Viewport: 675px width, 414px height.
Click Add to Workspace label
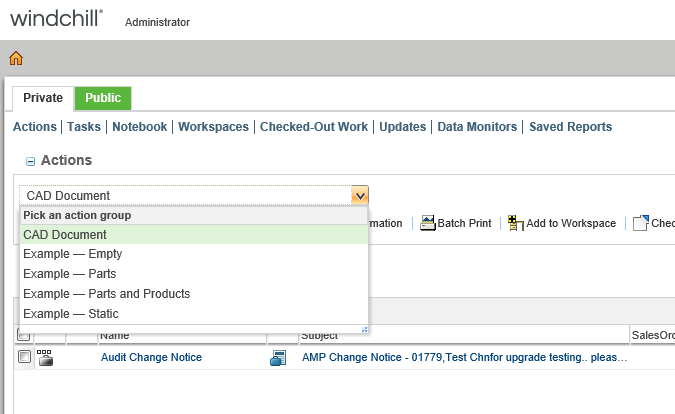pyautogui.click(x=571, y=223)
